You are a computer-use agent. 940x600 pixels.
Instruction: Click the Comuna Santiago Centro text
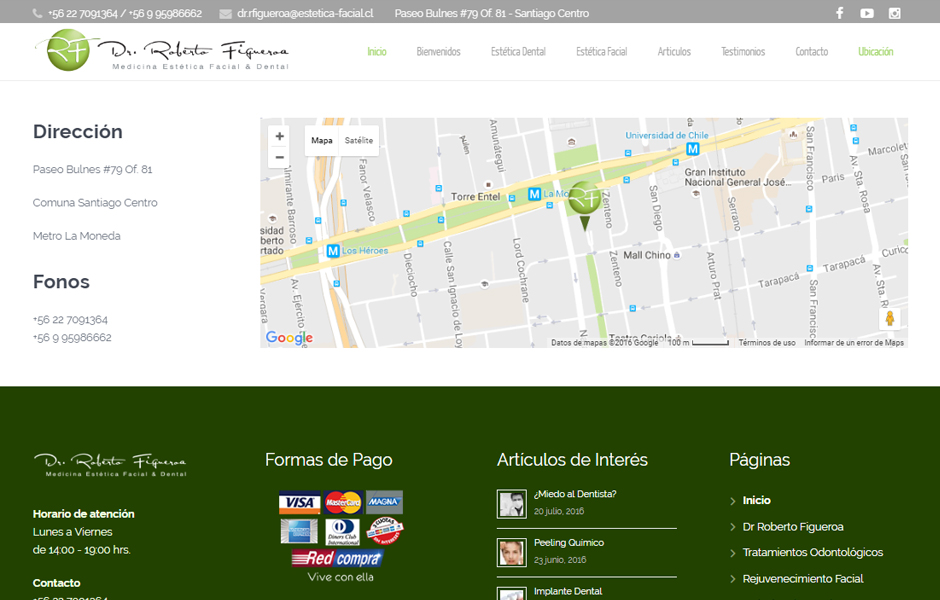pyautogui.click(x=95, y=203)
